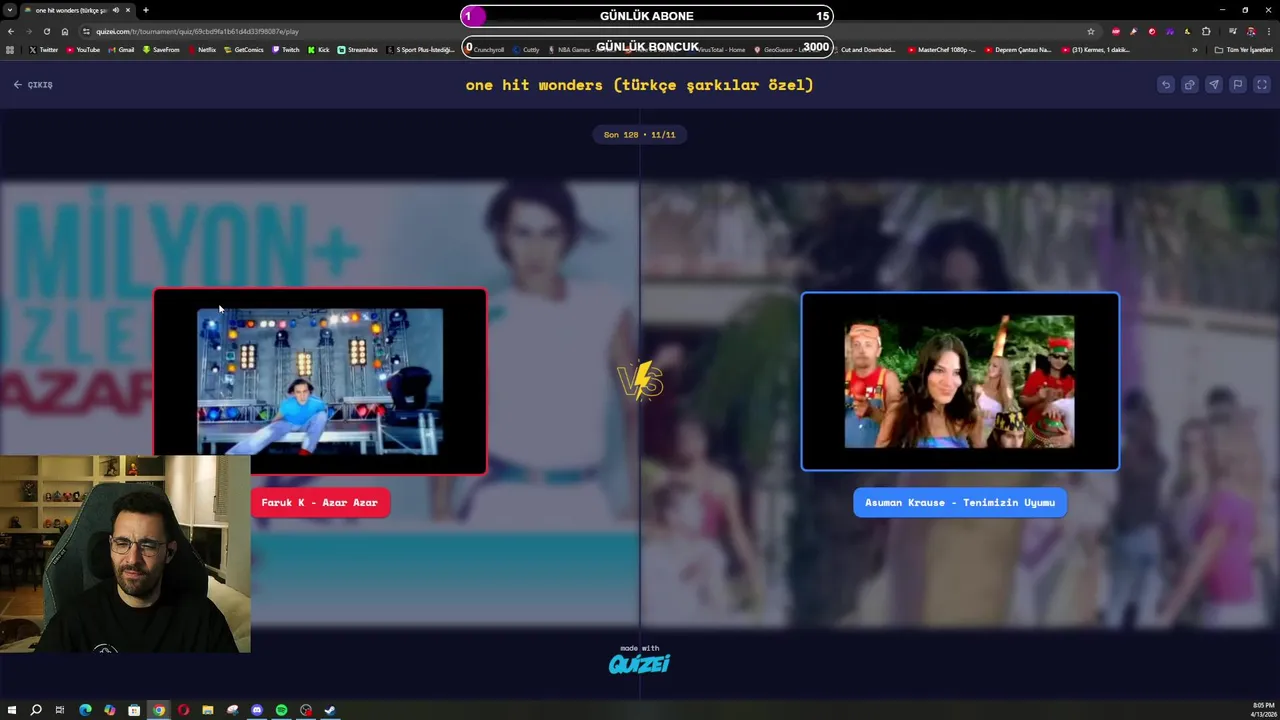1280x720 pixels.
Task: Reload the page with refresh icon
Action: pos(46,31)
